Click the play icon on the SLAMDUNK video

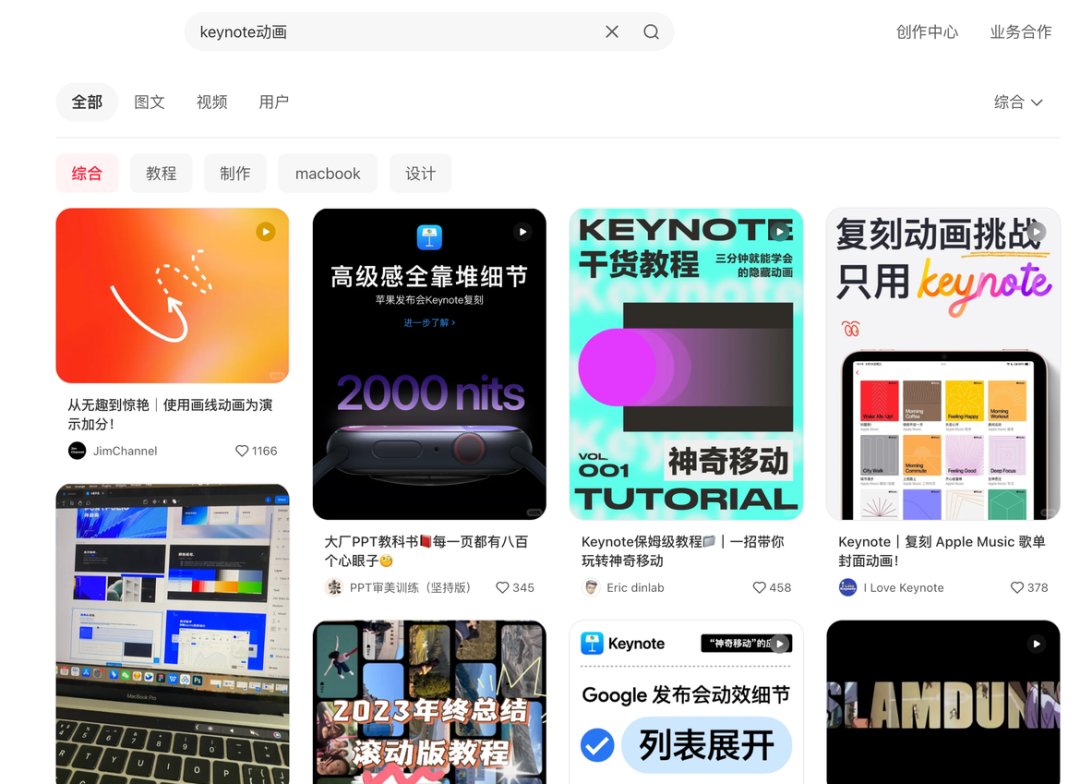[x=1037, y=643]
